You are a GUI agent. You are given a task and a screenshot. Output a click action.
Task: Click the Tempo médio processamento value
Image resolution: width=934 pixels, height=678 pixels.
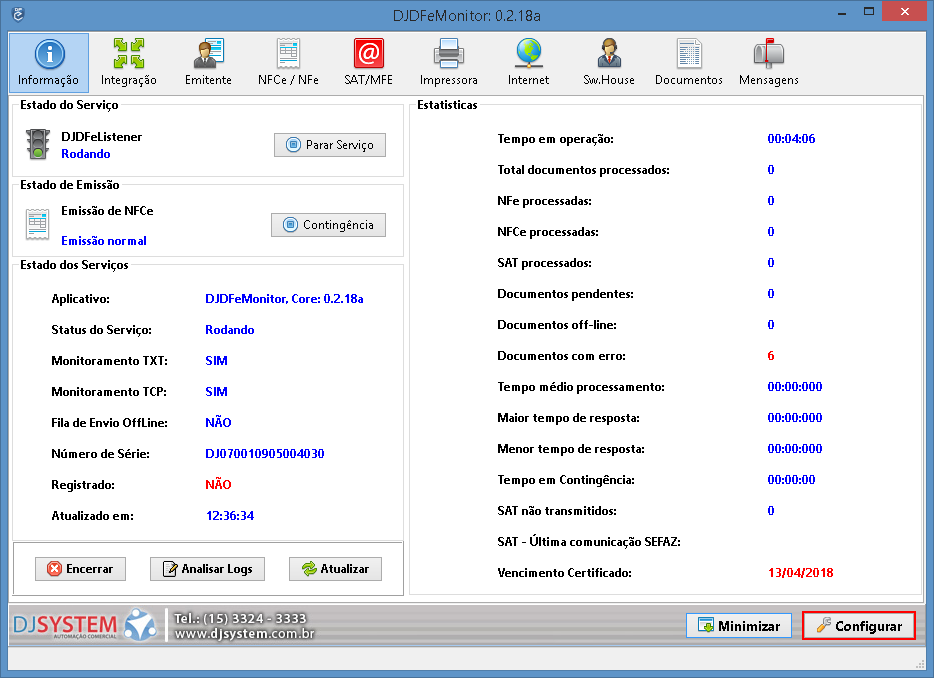point(795,387)
